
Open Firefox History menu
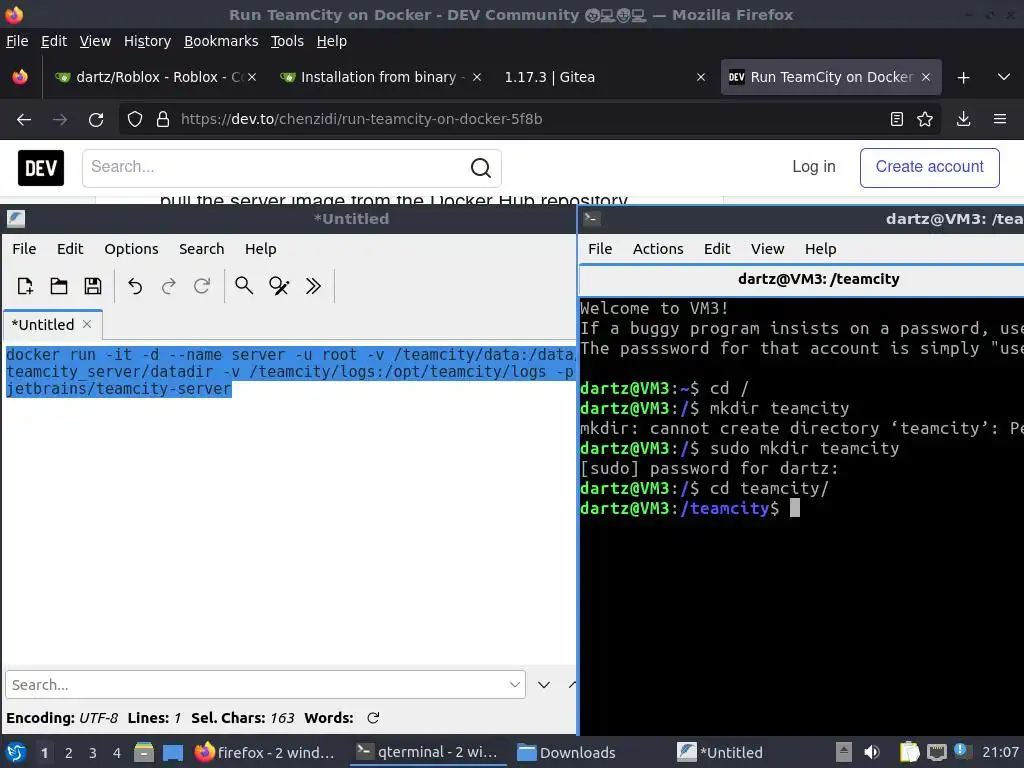pos(147,41)
